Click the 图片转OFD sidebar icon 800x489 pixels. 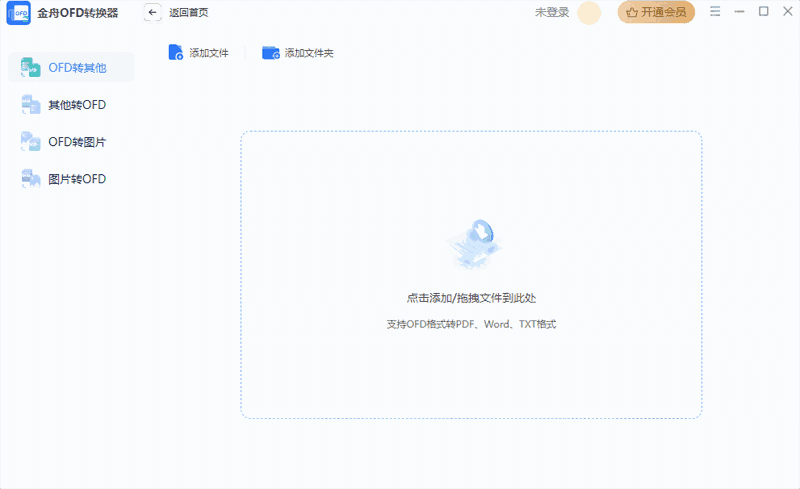(30, 179)
